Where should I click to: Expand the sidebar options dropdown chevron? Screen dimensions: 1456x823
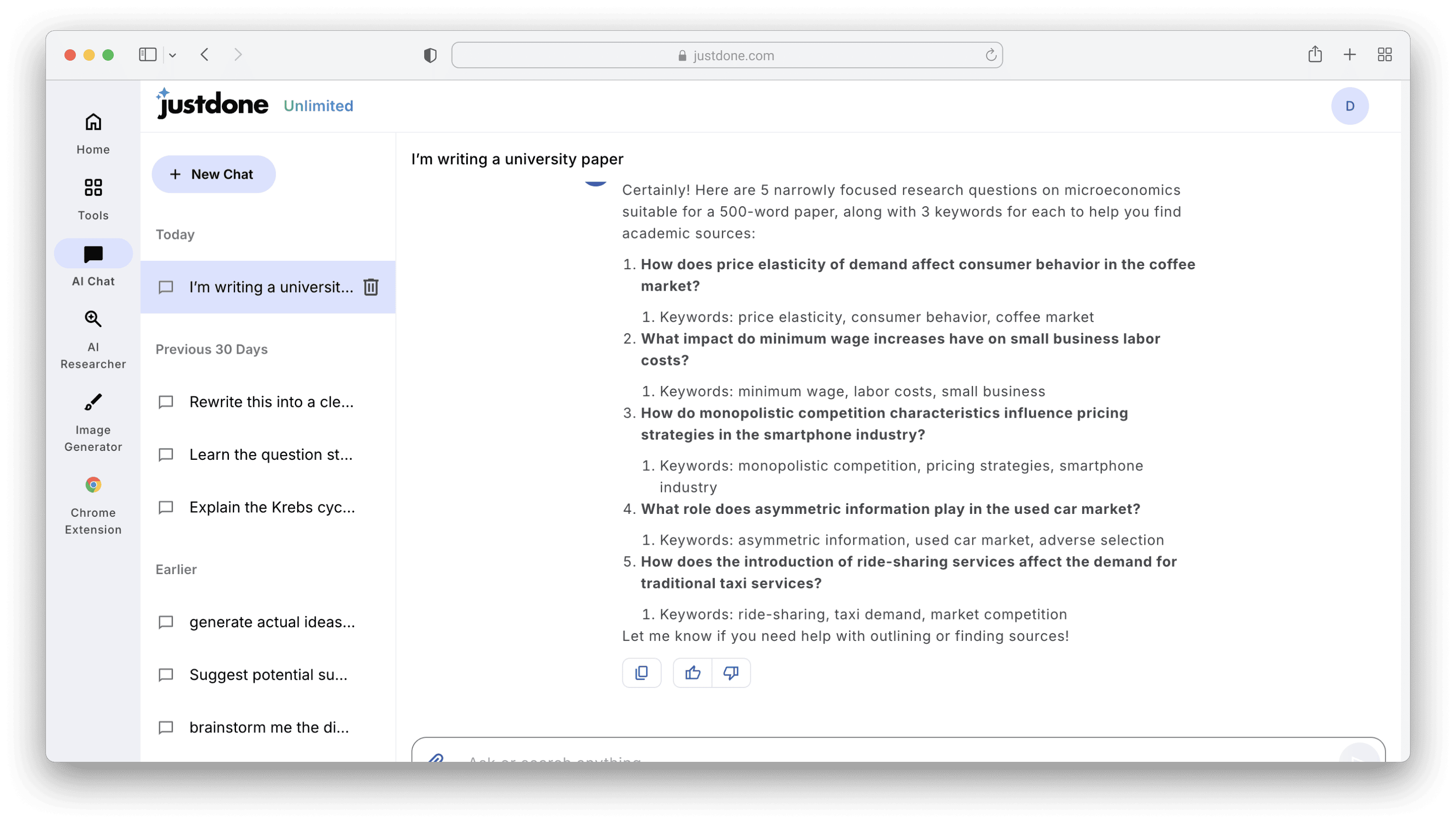click(x=173, y=55)
